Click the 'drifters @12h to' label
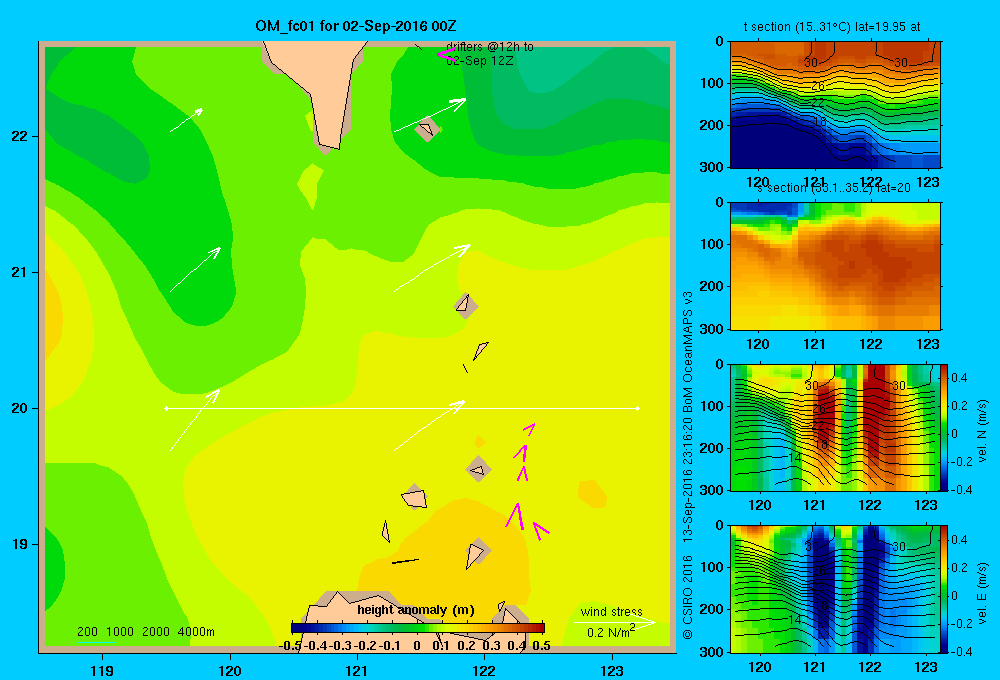 [x=490, y=47]
